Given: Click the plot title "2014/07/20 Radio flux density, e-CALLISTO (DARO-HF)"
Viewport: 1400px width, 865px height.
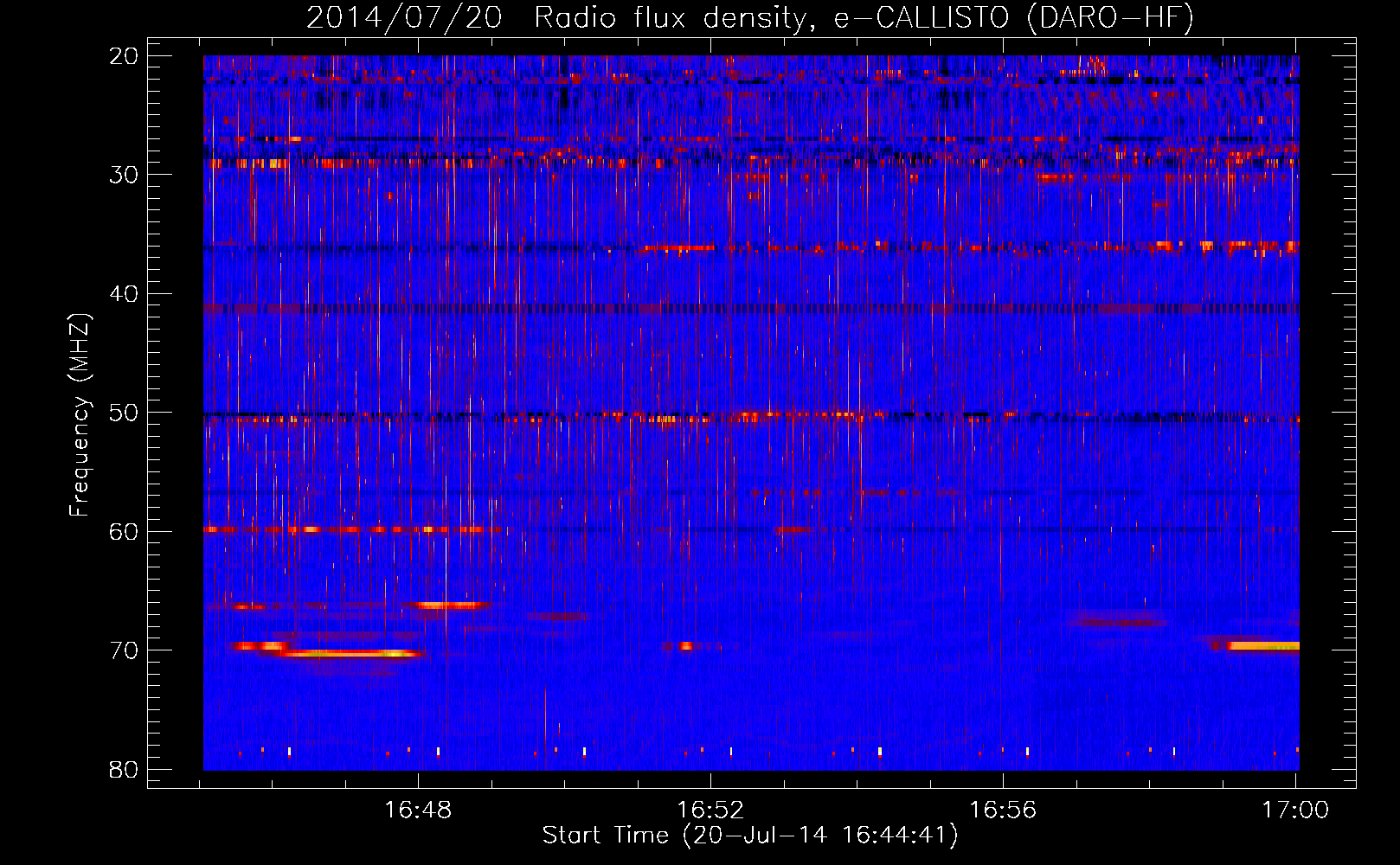Looking at the screenshot, I should 750,17.
